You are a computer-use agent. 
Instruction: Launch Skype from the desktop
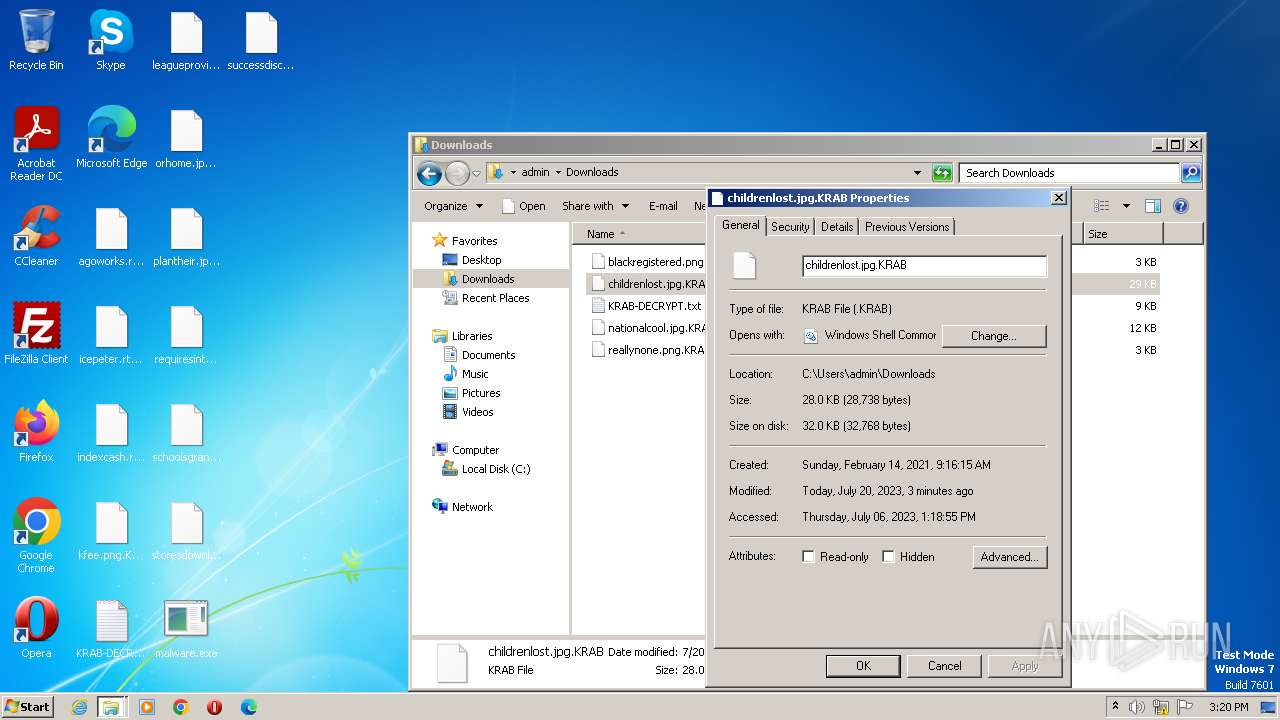coord(110,40)
